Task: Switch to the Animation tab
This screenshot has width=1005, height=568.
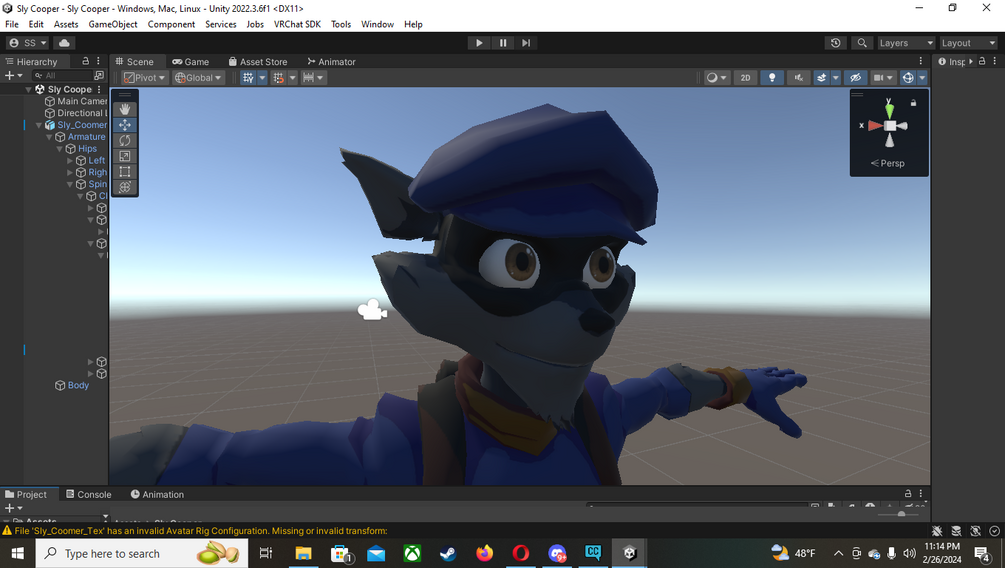Action: pyautogui.click(x=157, y=494)
